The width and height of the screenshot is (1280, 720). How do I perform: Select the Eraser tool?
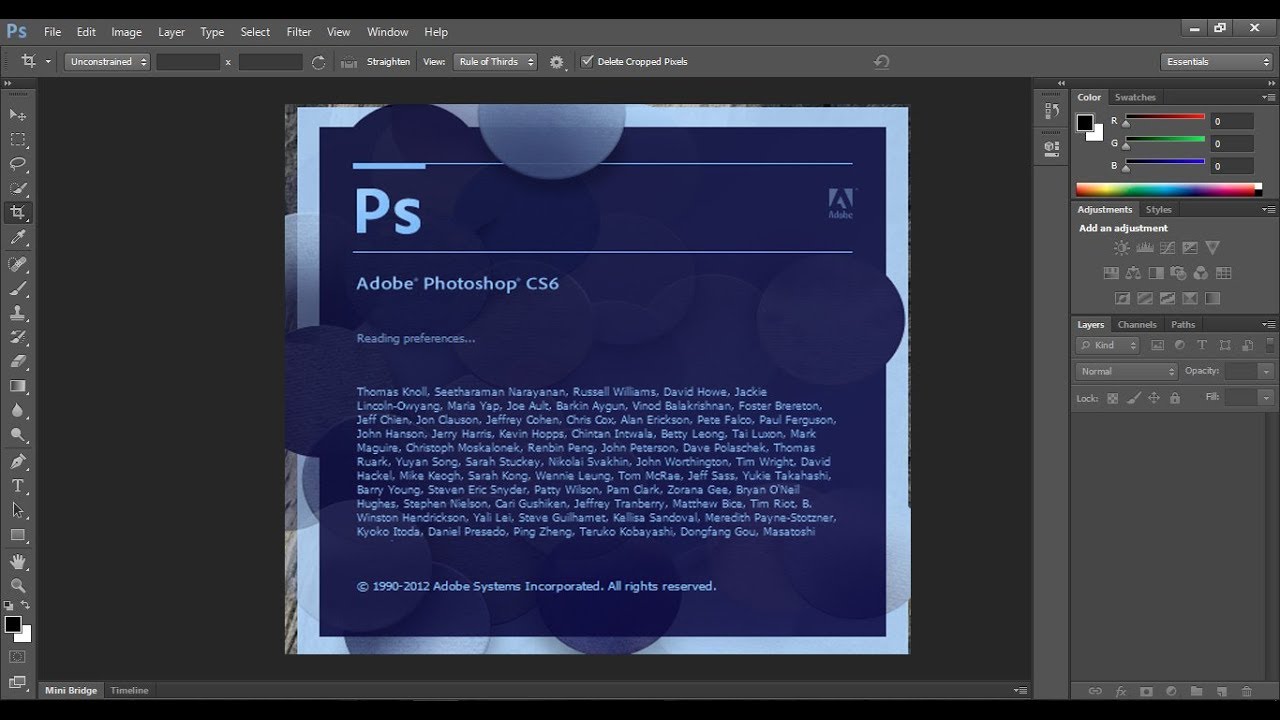(18, 361)
